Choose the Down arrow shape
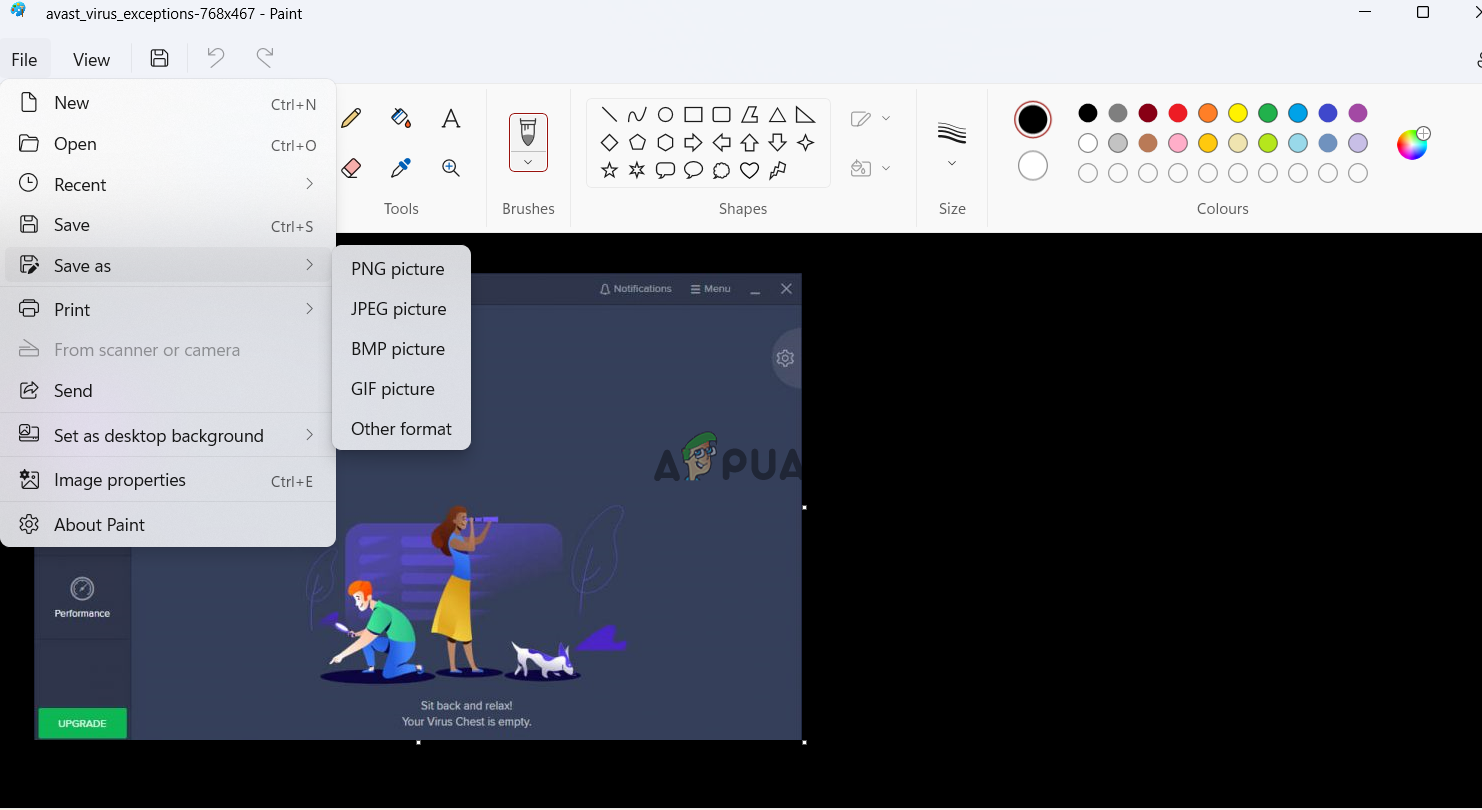The width and height of the screenshot is (1482, 810). (777, 143)
